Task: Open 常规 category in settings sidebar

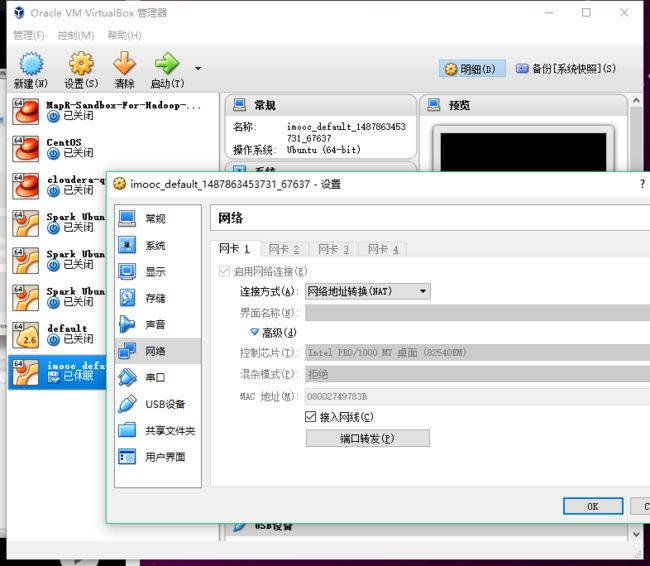Action: coord(158,219)
